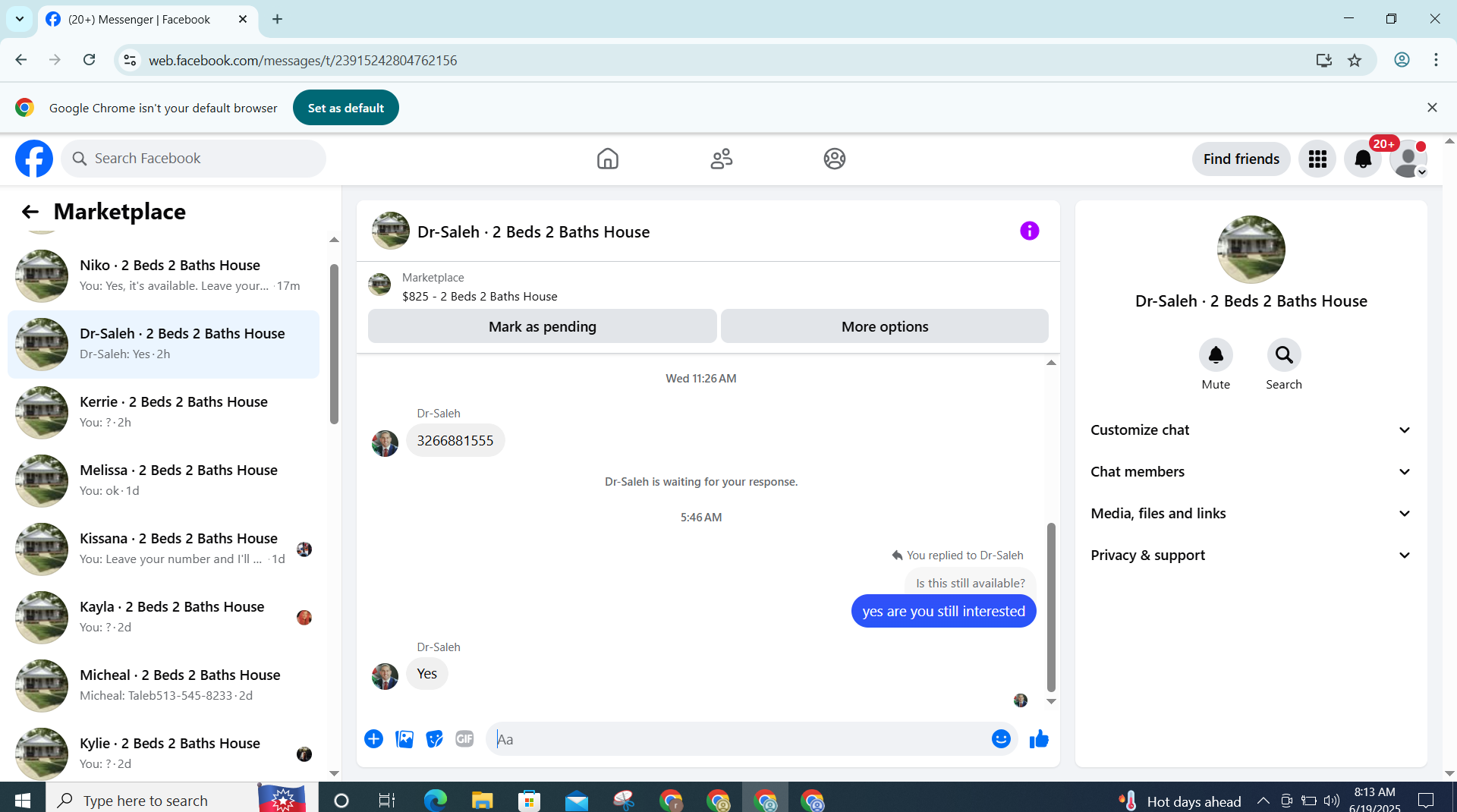Go back using the Marketplace back arrow
Viewport: 1457px width, 812px height.
pos(30,212)
